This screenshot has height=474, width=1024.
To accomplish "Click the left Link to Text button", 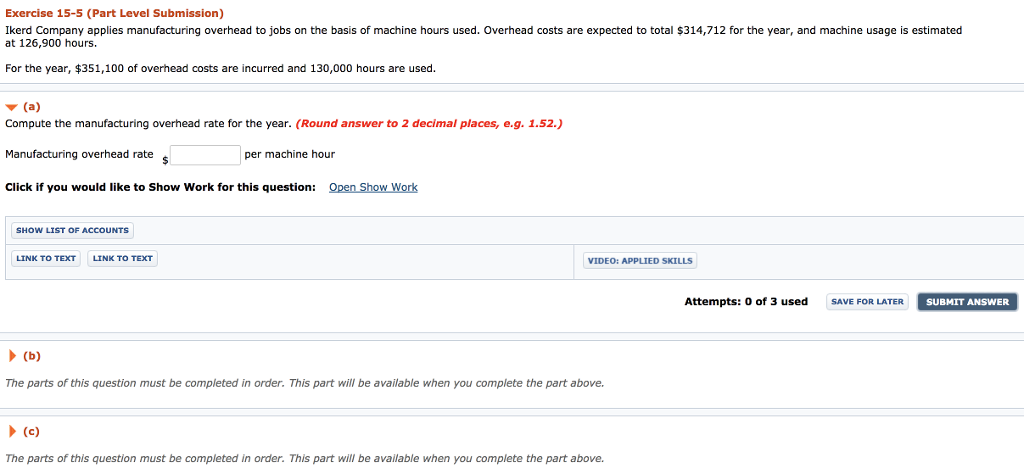I will pos(46,259).
